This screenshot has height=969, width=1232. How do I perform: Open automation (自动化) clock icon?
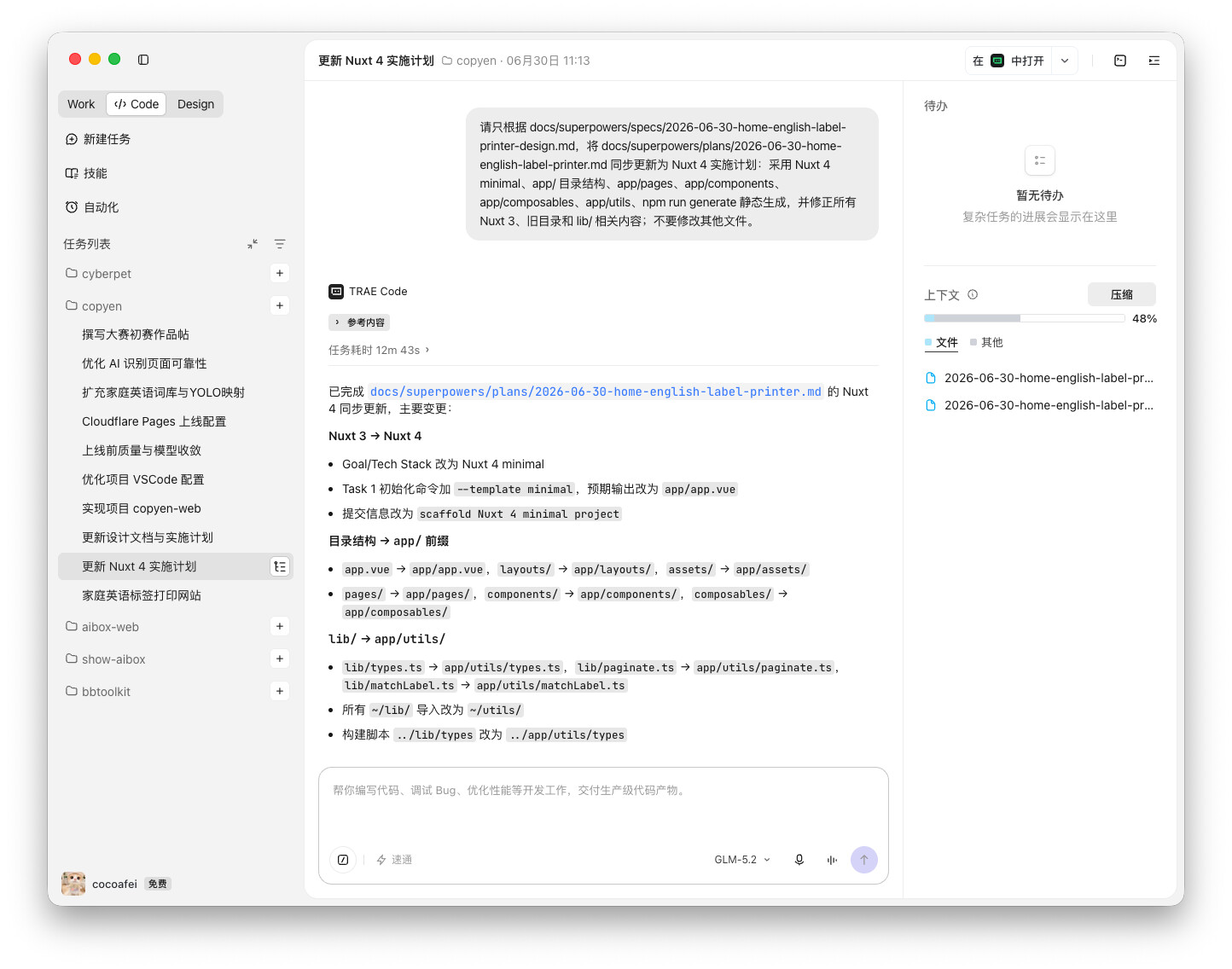72,207
